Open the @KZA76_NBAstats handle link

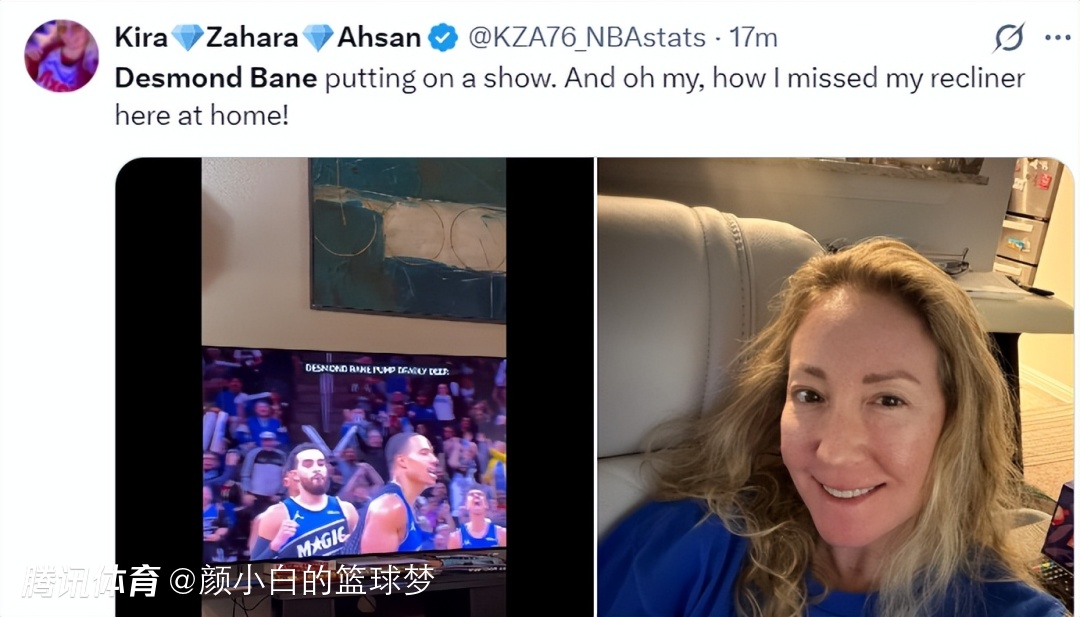point(587,37)
